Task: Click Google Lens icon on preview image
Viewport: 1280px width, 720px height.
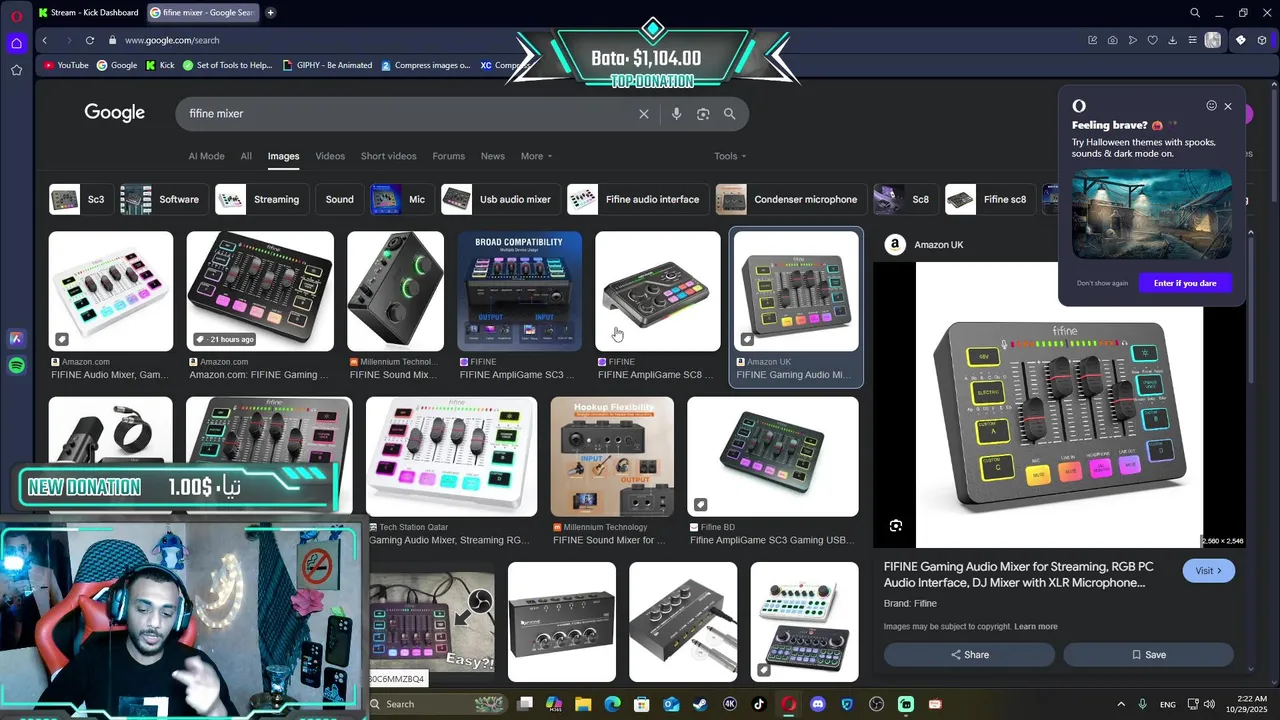Action: pos(896,525)
